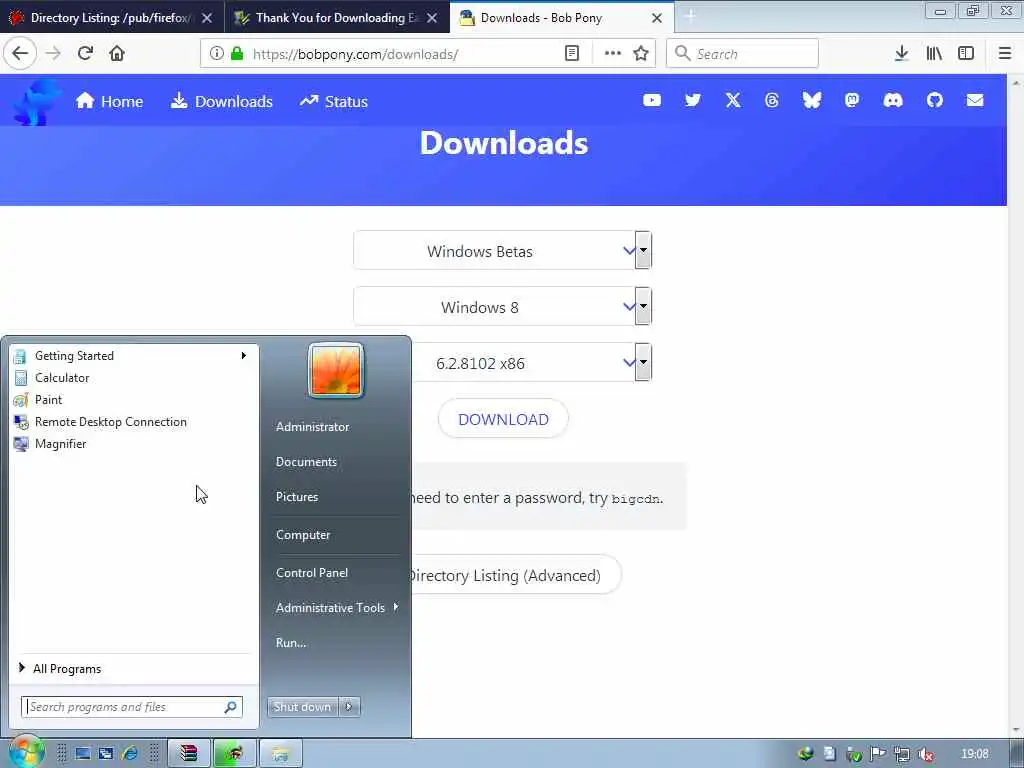The height and width of the screenshot is (768, 1024).
Task: Click the Windows Start orb
Action: coord(26,753)
